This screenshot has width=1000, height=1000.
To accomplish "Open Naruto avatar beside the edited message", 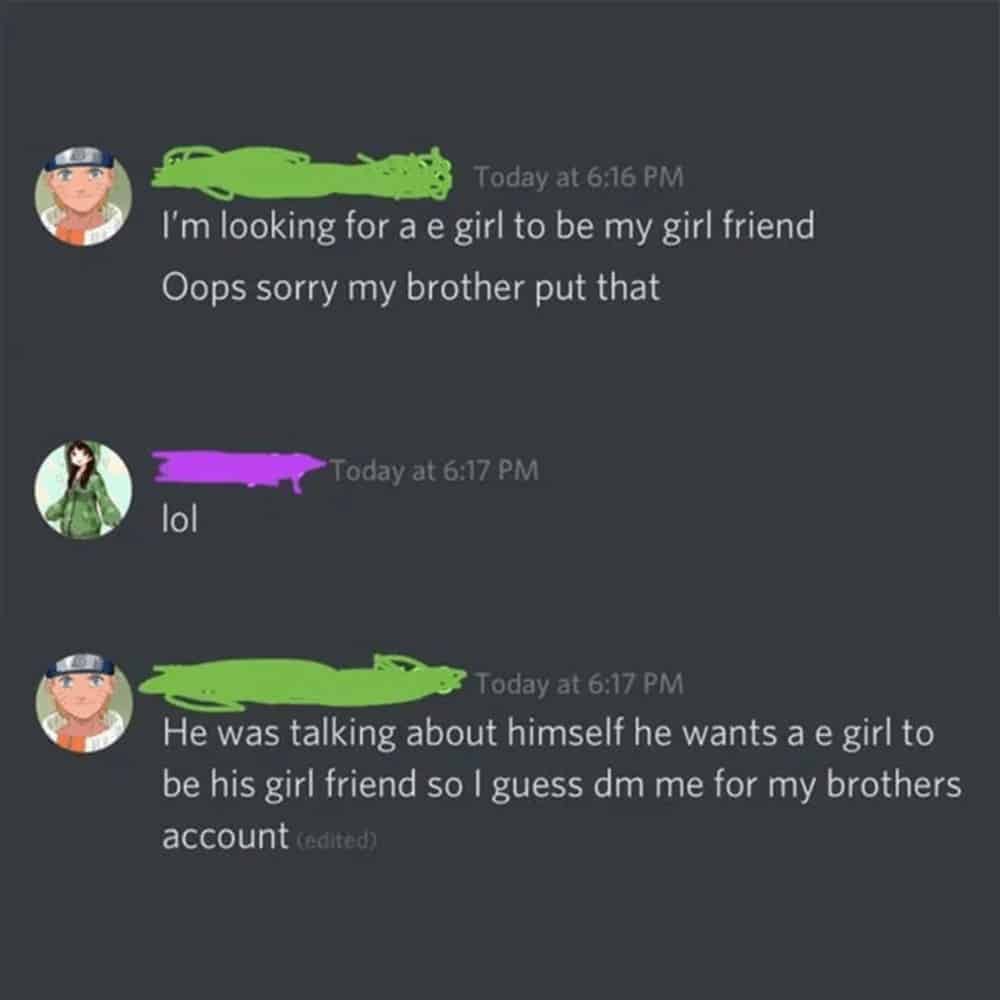I will pyautogui.click(x=84, y=702).
